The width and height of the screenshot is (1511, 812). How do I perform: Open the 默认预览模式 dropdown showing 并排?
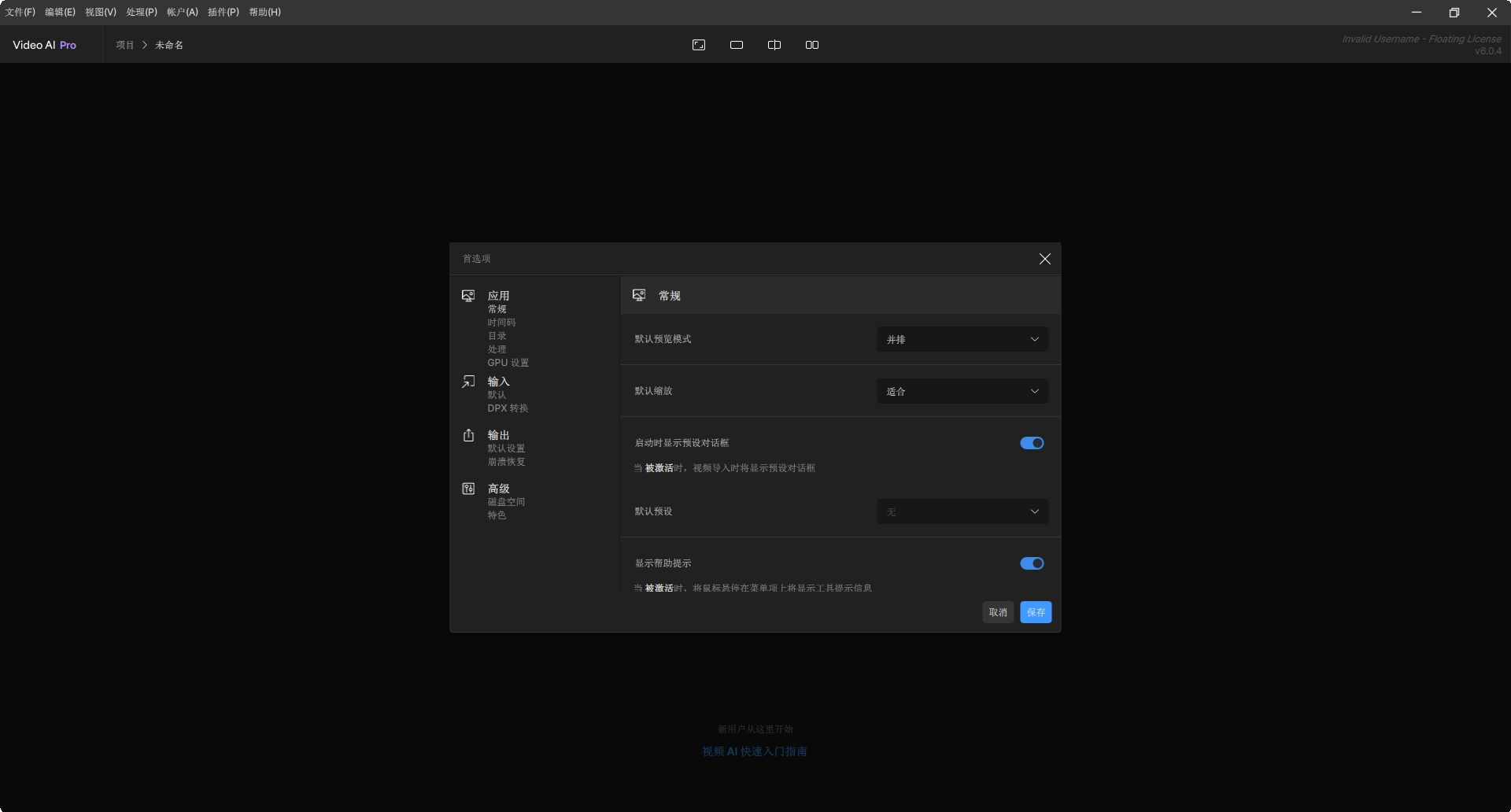962,339
